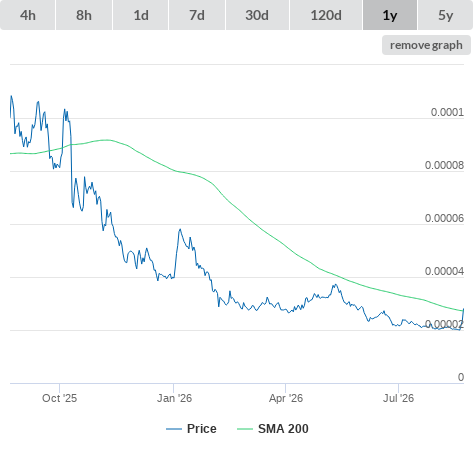Click the January price spike peak on chart
The image size is (474, 455).
click(x=180, y=230)
